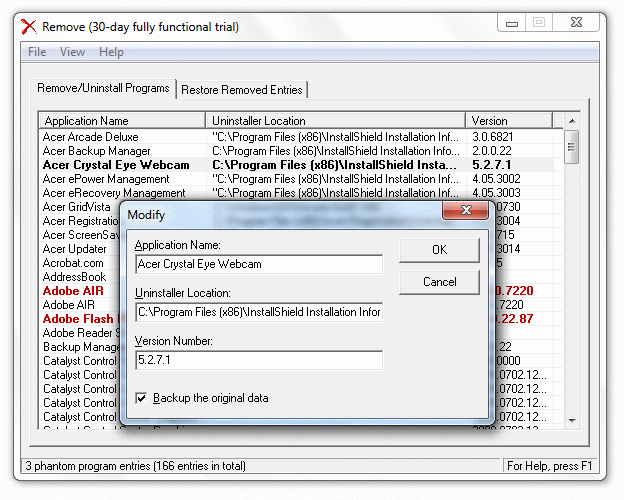
Task: Sort by Application Name column header
Action: pyautogui.click(x=122, y=121)
